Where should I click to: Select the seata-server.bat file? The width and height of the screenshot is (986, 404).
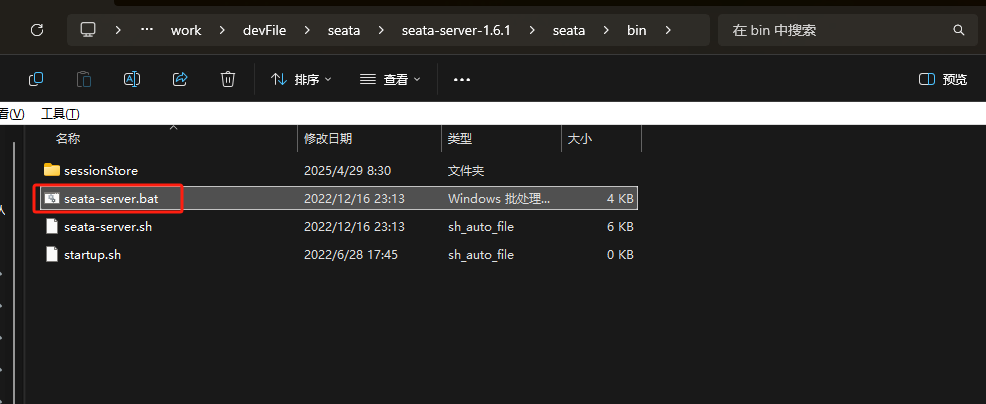point(110,199)
